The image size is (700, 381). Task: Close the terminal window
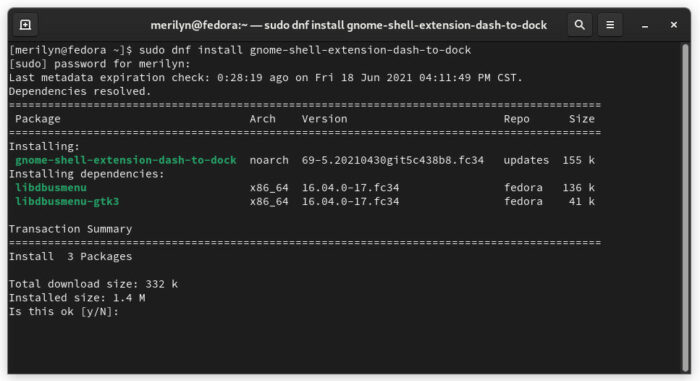point(674,25)
